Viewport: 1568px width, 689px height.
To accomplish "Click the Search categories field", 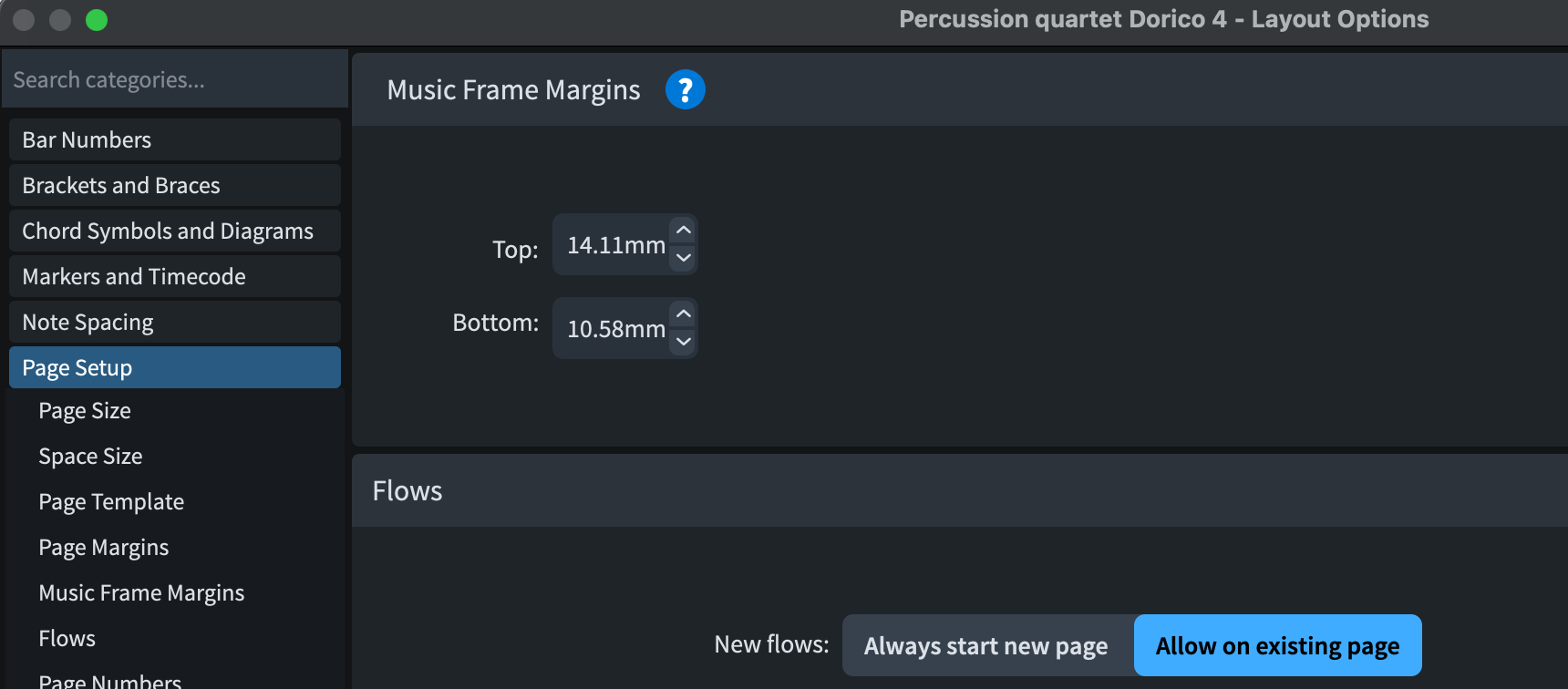I will tap(175, 80).
